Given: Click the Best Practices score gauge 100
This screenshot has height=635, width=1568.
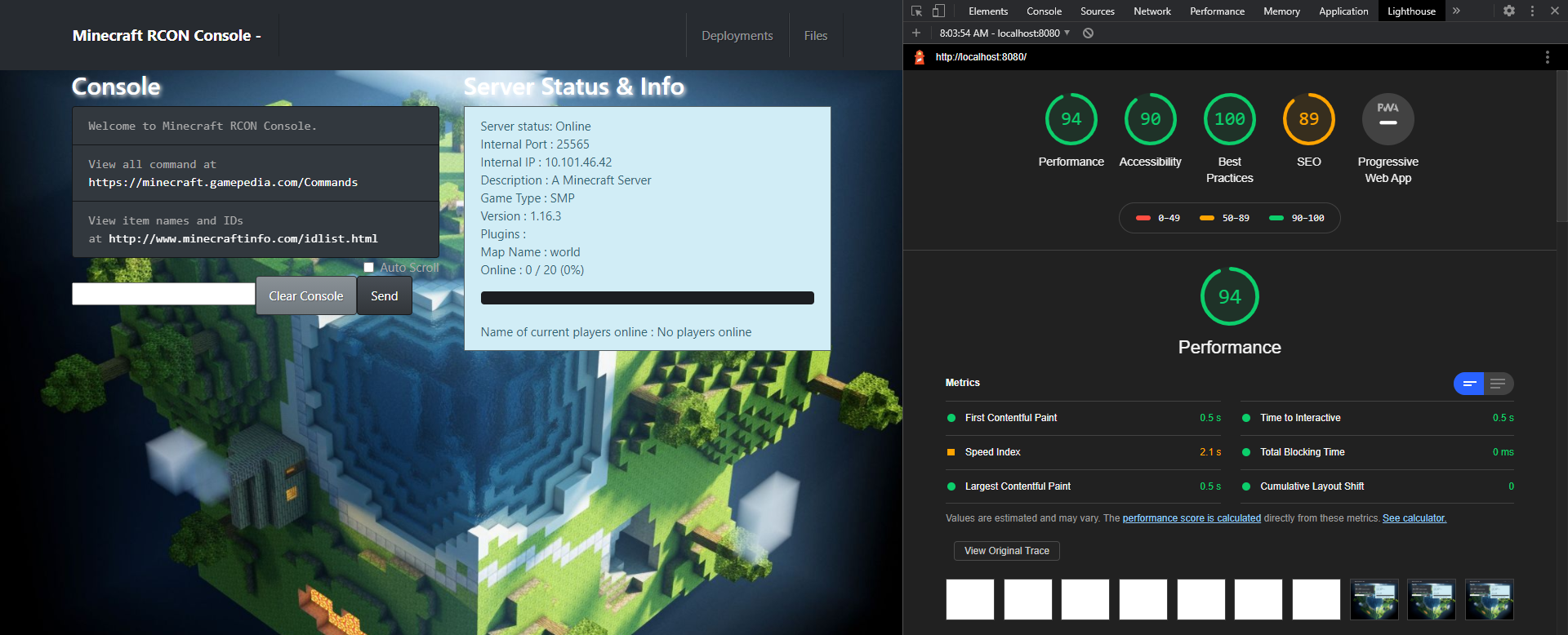Looking at the screenshot, I should click(x=1229, y=119).
